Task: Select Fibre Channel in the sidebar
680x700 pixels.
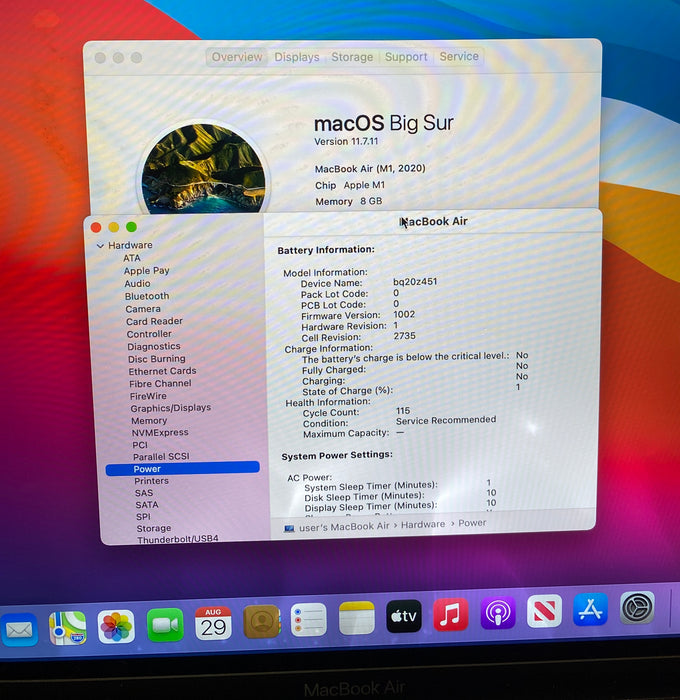Action: pos(160,383)
